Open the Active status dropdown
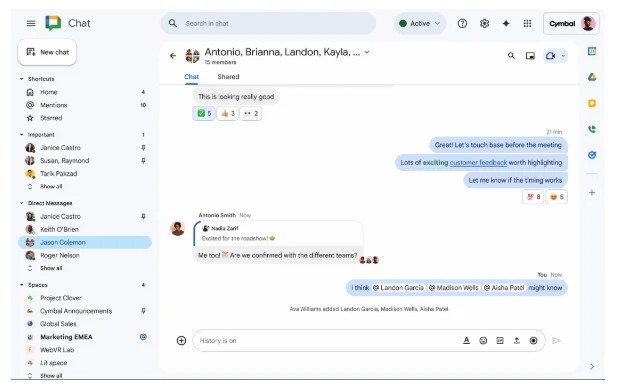Image resolution: width=626 pixels, height=392 pixels. (420, 24)
